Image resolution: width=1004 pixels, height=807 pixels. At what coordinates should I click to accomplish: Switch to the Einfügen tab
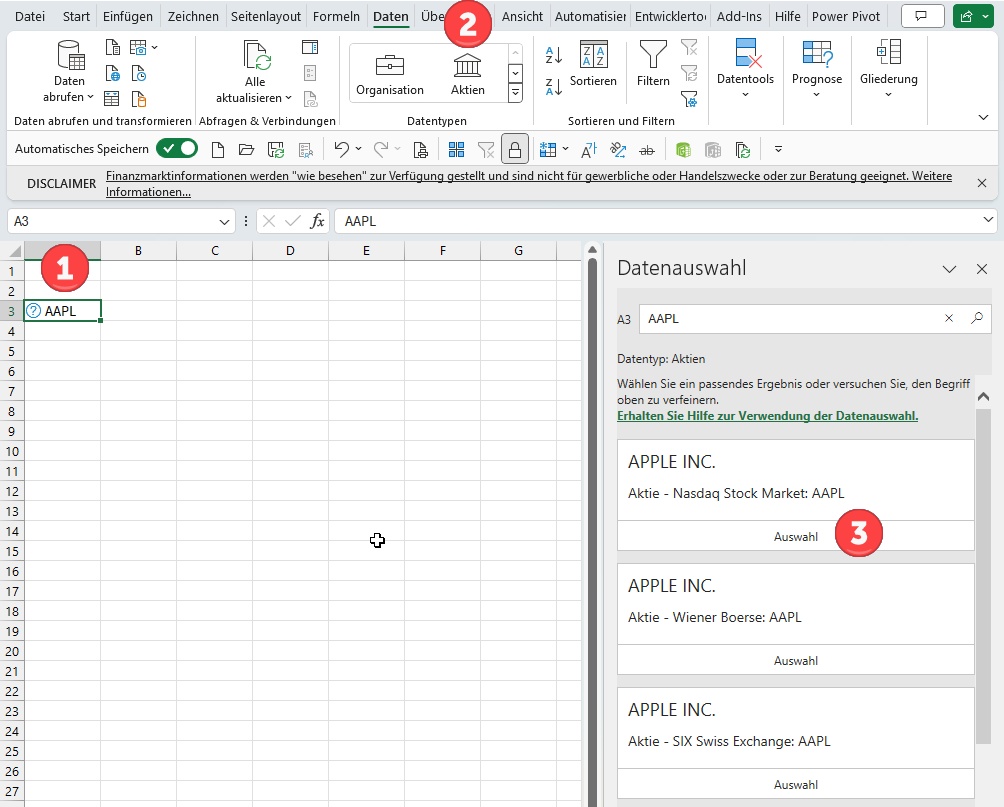[128, 17]
